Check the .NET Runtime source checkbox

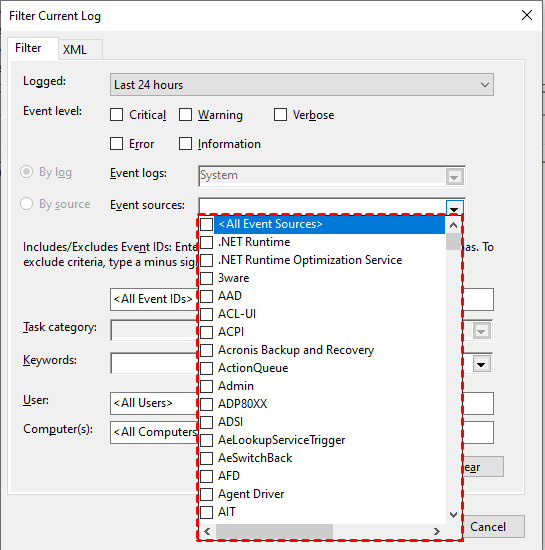click(207, 242)
